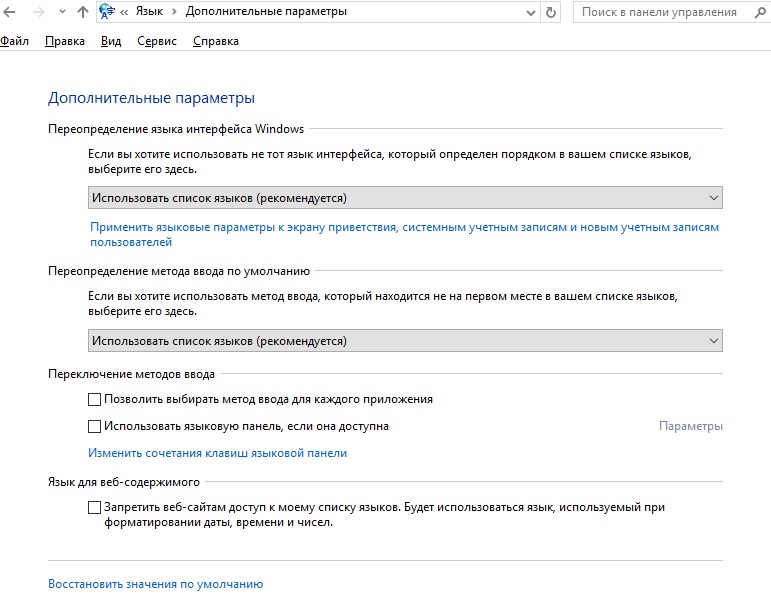Open the Сервис menu
The width and height of the screenshot is (771, 611).
click(157, 41)
